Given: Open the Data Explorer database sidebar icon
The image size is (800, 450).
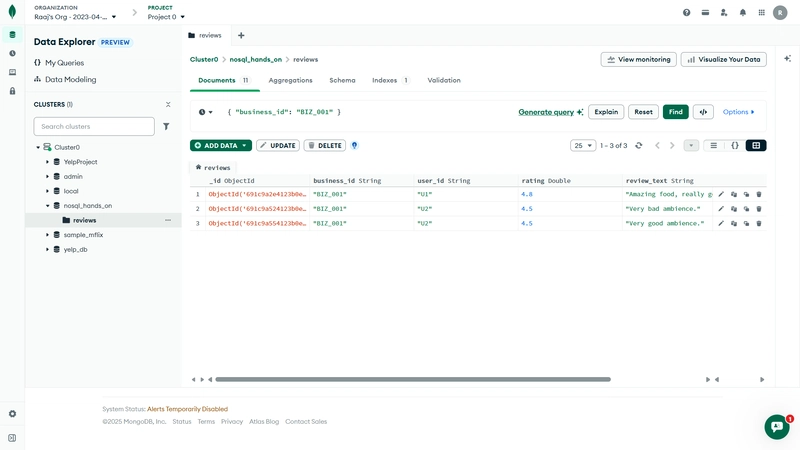Looking at the screenshot, I should pyautogui.click(x=12, y=35).
